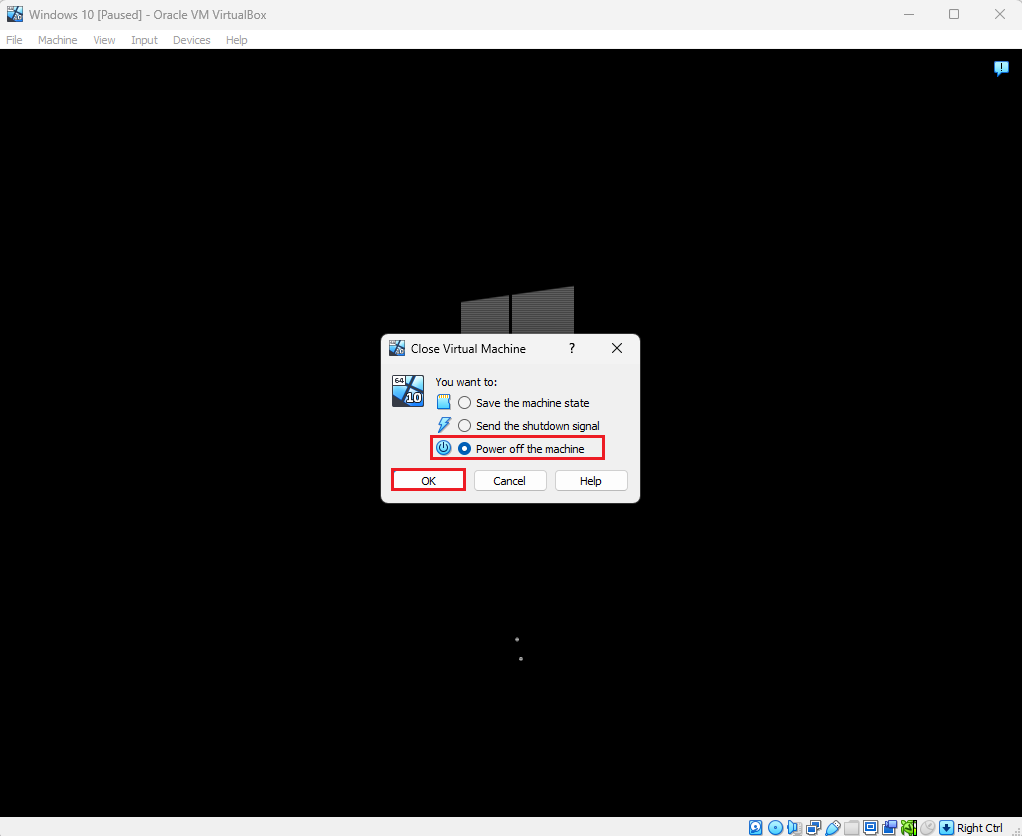Screen dimensions: 1022x836
Task: Click the VirtualBox icon in the window title bar
Action: pyautogui.click(x=14, y=14)
